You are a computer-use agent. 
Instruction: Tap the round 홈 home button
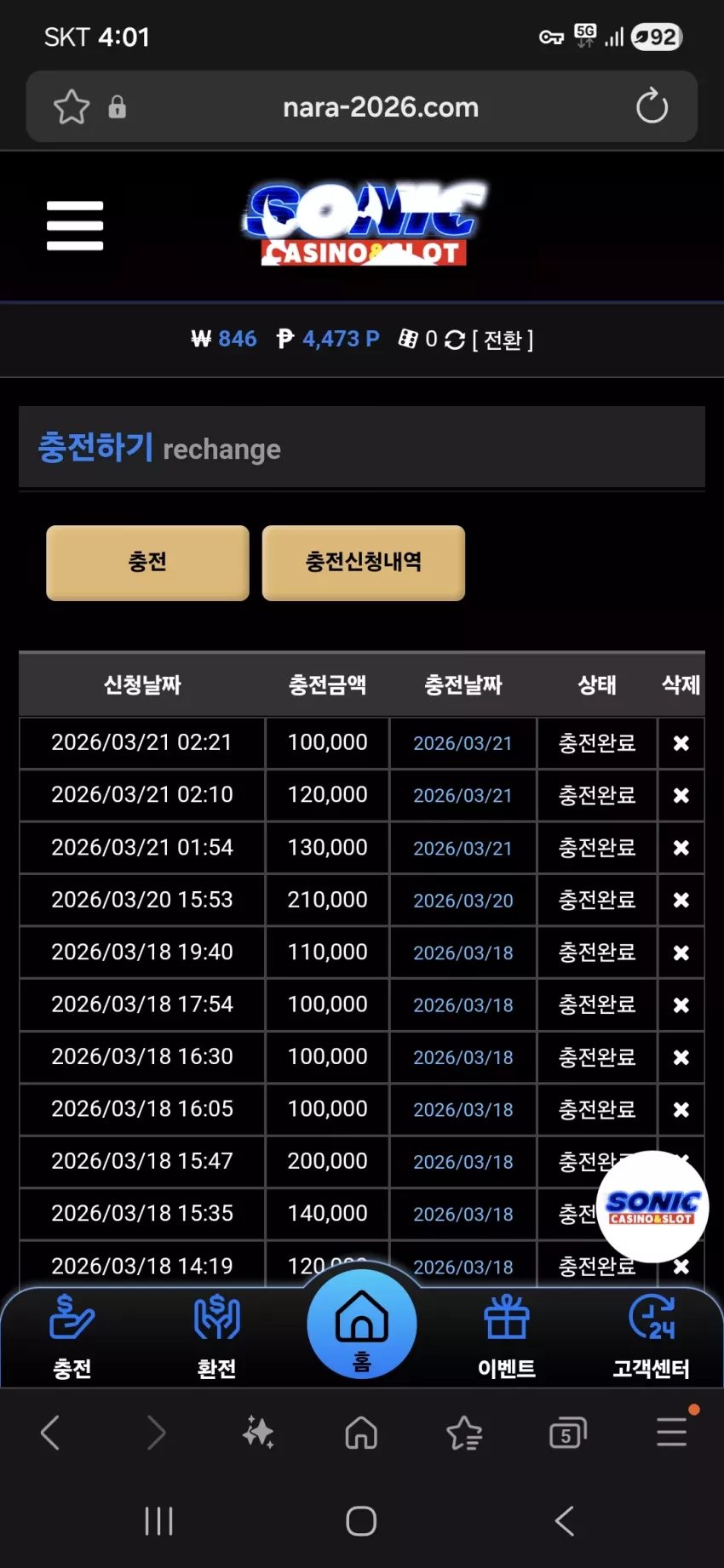point(362,1325)
